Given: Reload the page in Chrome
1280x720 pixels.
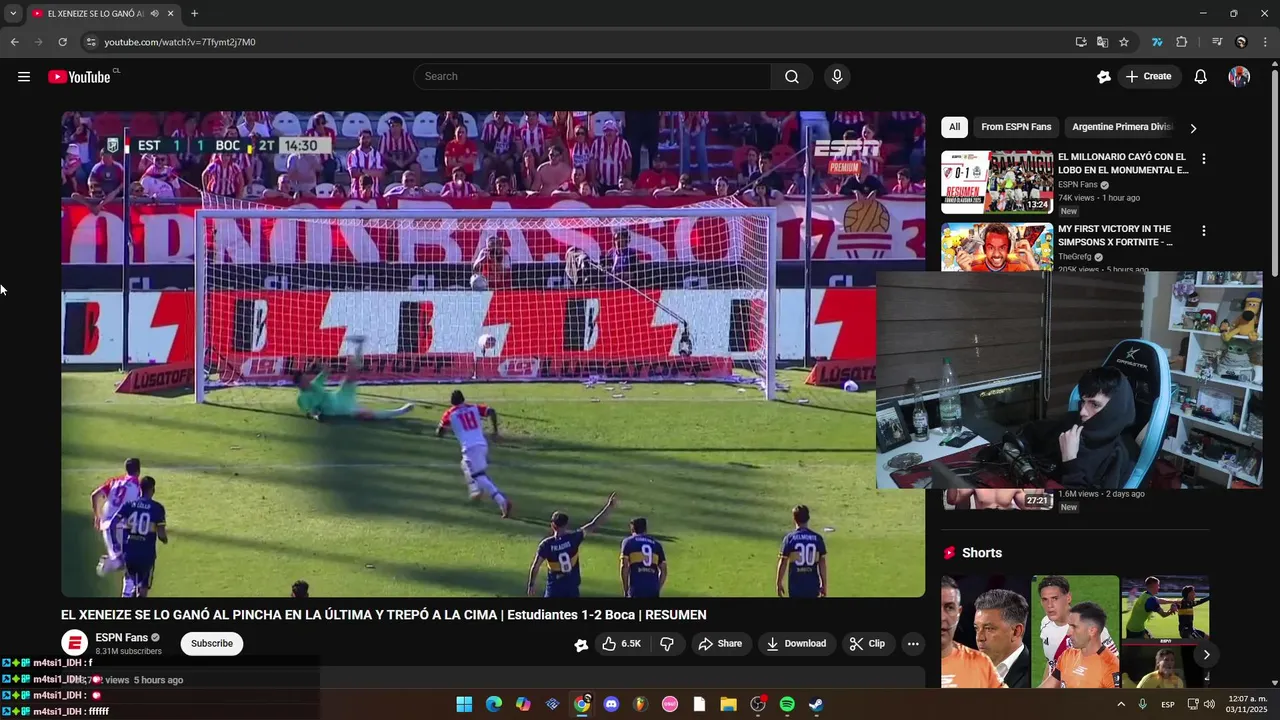Looking at the screenshot, I should click(x=62, y=42).
